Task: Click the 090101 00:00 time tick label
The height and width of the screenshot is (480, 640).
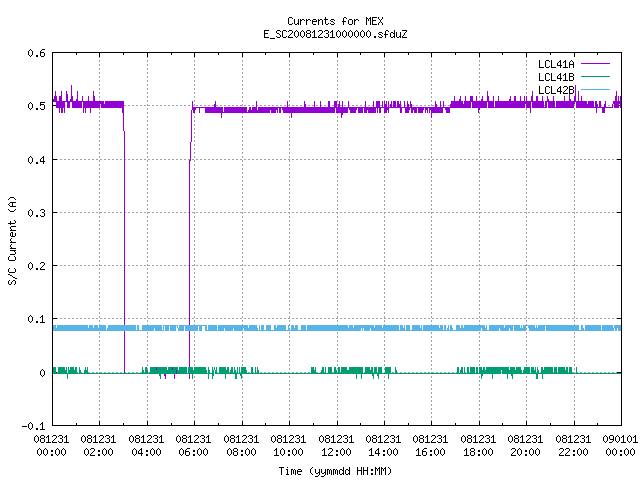Action: pos(620,446)
